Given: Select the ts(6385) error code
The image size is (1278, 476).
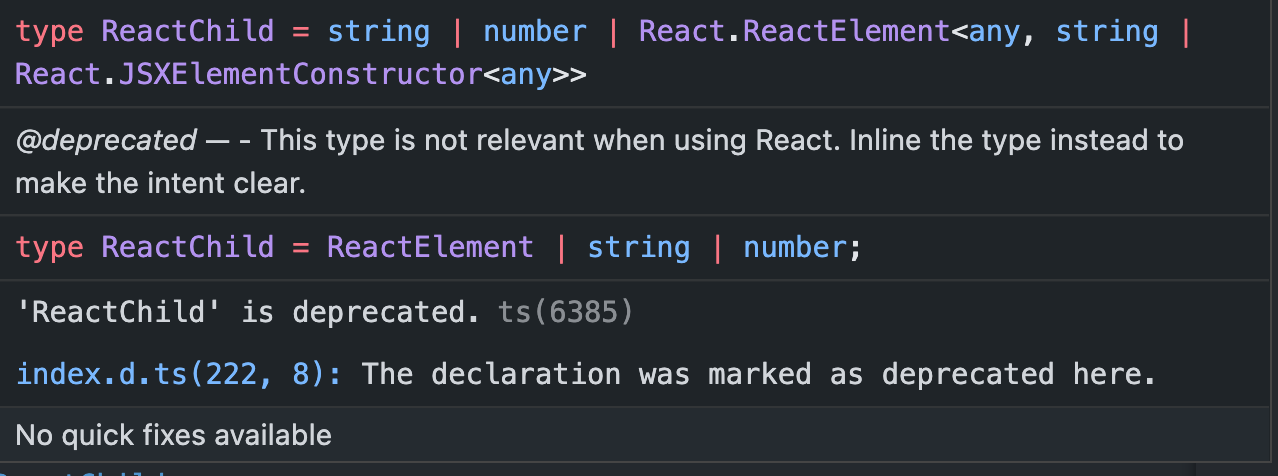Looking at the screenshot, I should tap(565, 313).
